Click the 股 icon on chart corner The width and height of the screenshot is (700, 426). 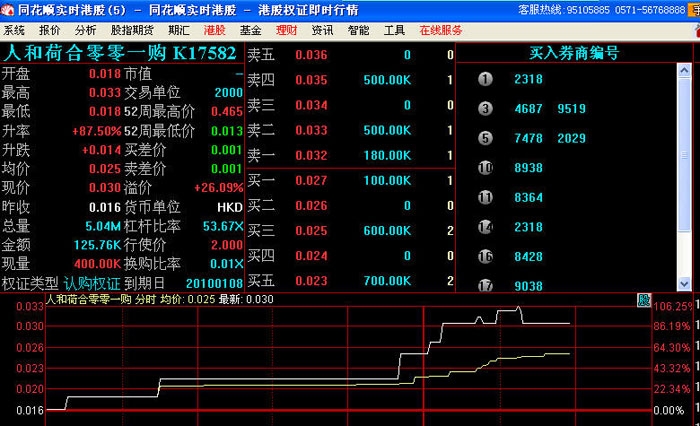(x=643, y=299)
